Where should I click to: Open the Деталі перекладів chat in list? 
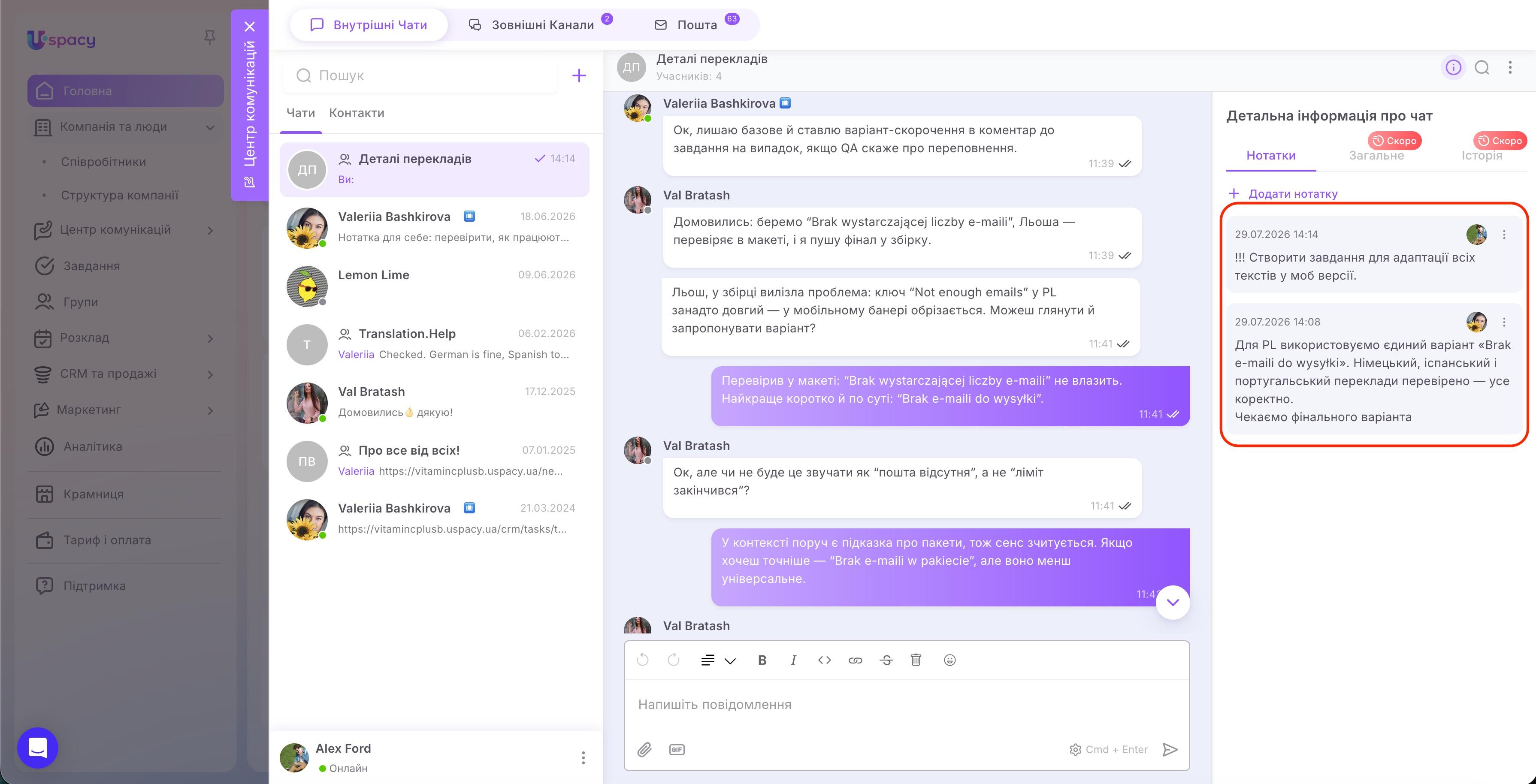pyautogui.click(x=435, y=169)
